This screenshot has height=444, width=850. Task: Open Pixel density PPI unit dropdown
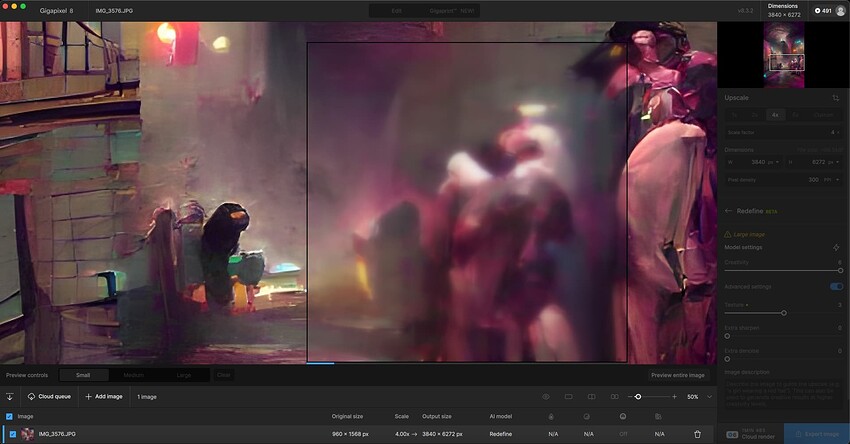[831, 180]
